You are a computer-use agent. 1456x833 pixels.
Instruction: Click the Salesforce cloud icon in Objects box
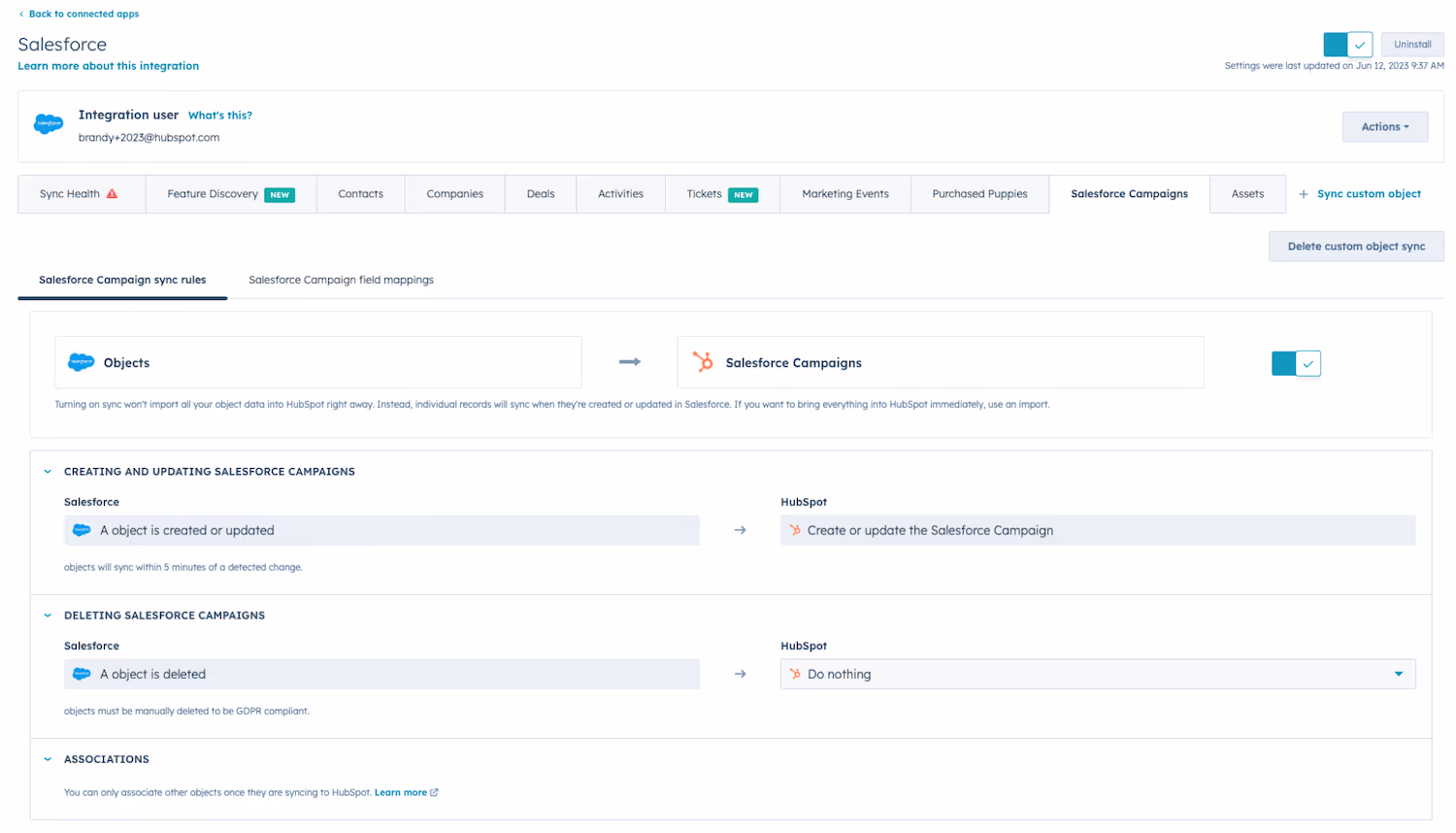click(x=82, y=362)
